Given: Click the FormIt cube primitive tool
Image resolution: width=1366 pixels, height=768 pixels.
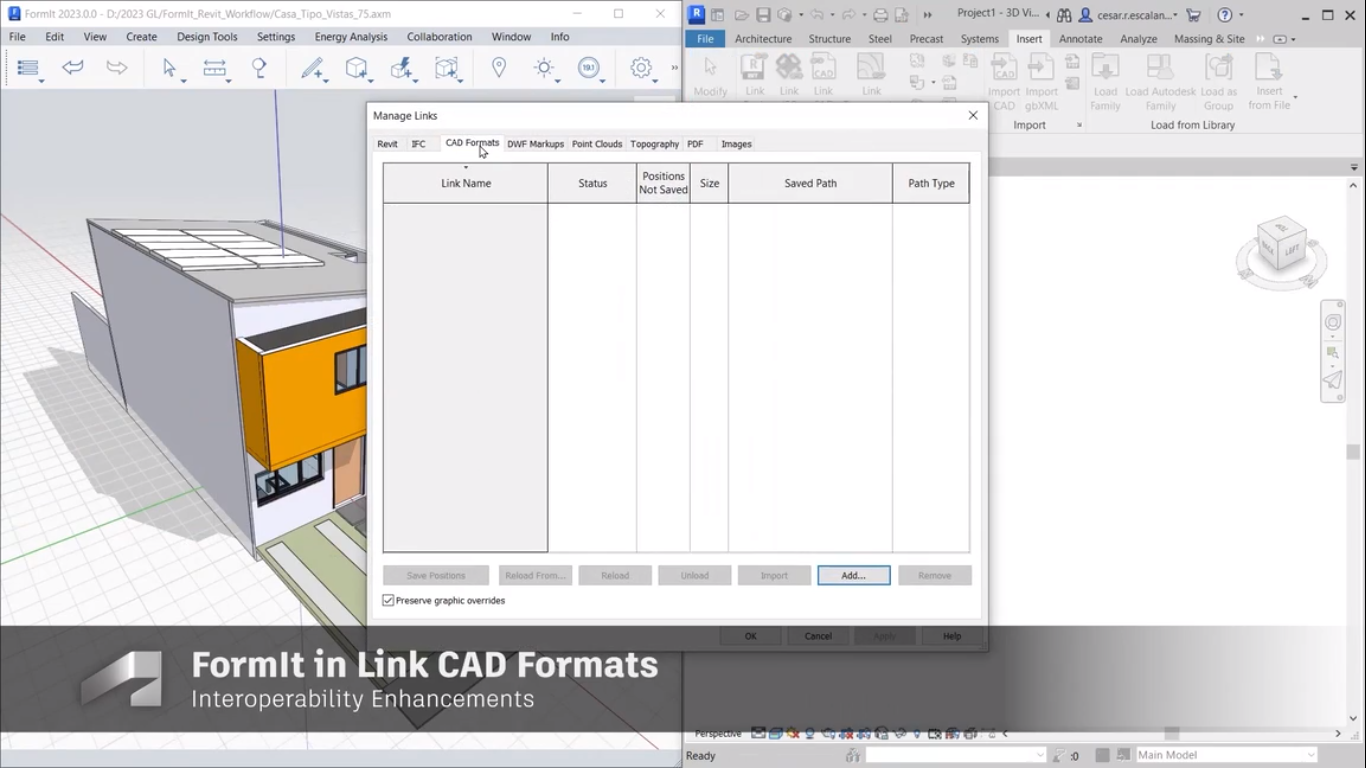Looking at the screenshot, I should click(356, 67).
